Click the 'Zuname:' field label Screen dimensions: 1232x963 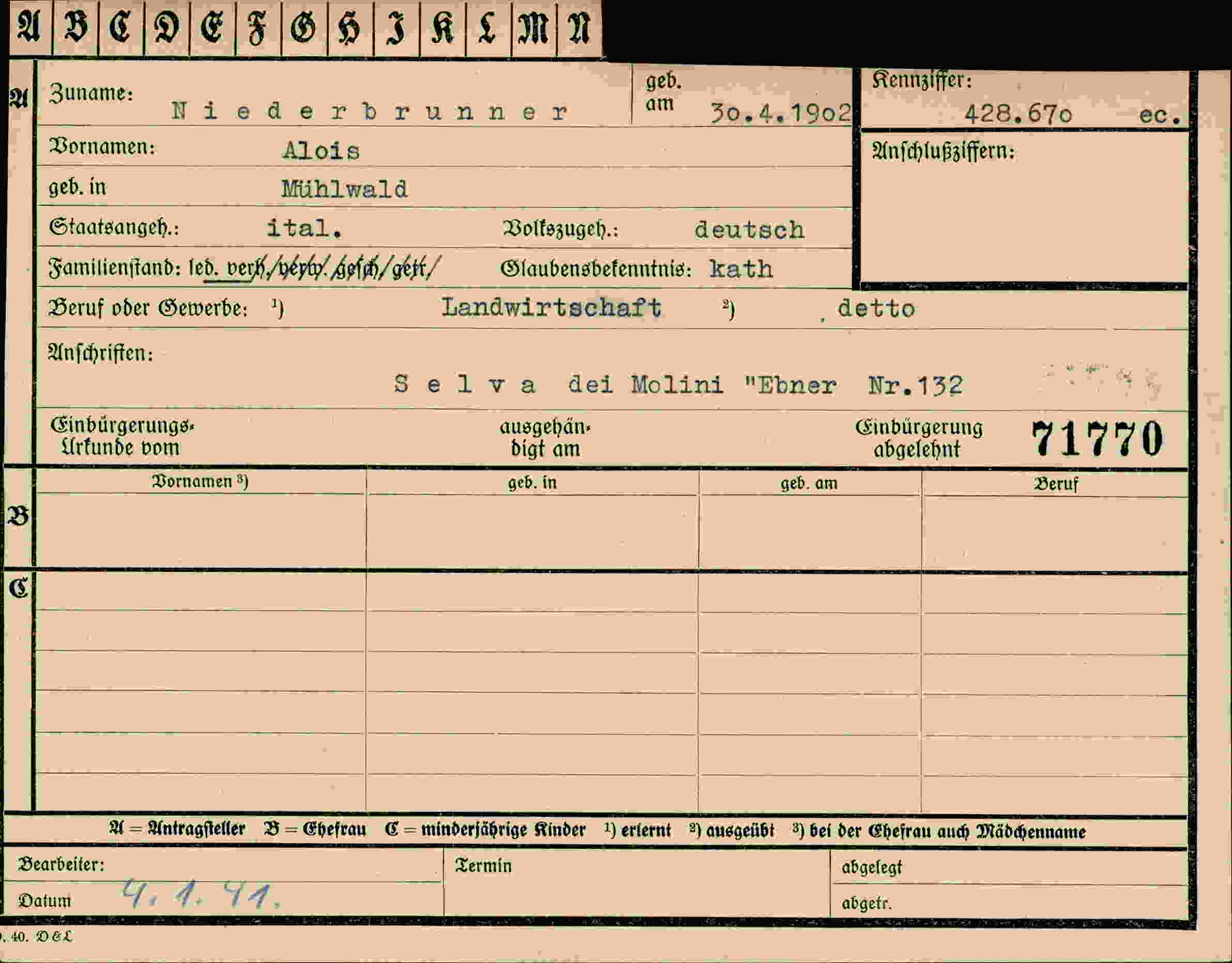click(x=91, y=93)
